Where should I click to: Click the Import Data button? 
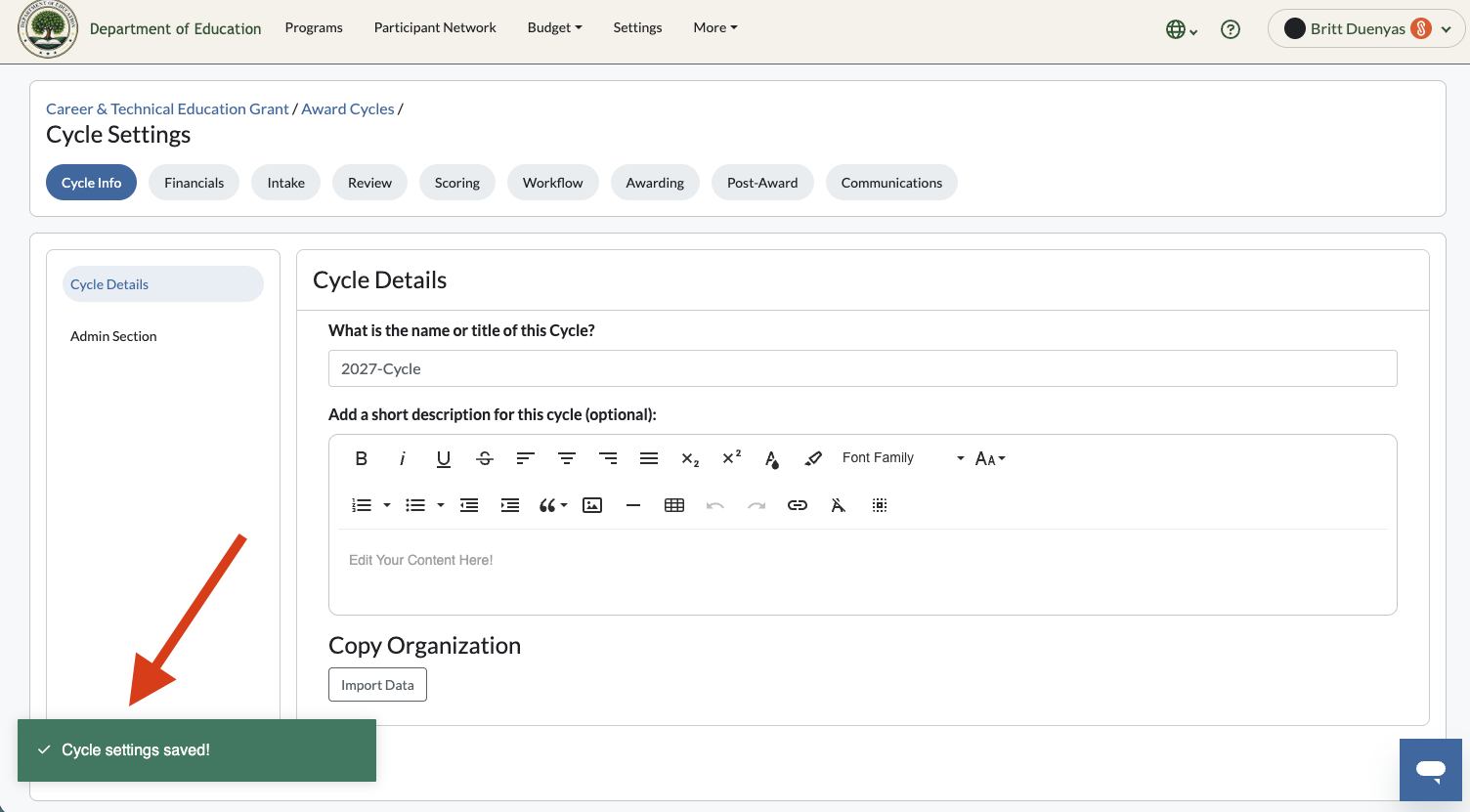tap(377, 685)
